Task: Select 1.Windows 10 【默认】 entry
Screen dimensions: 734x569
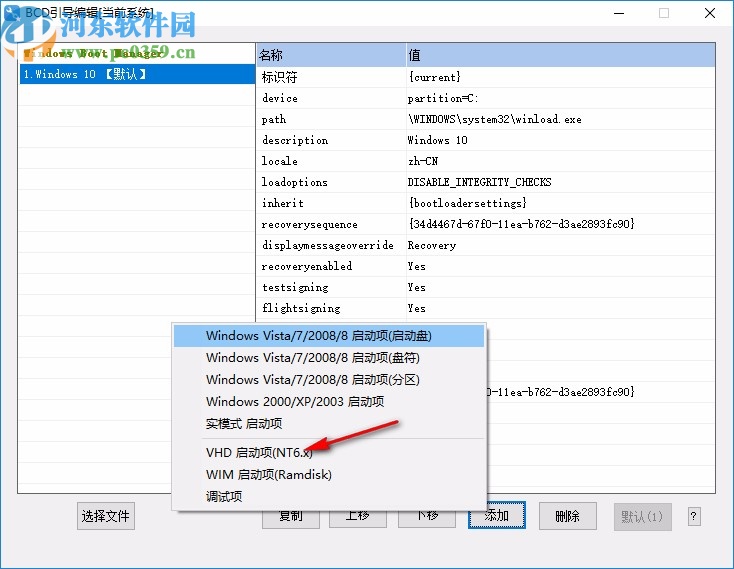Action: 137,74
